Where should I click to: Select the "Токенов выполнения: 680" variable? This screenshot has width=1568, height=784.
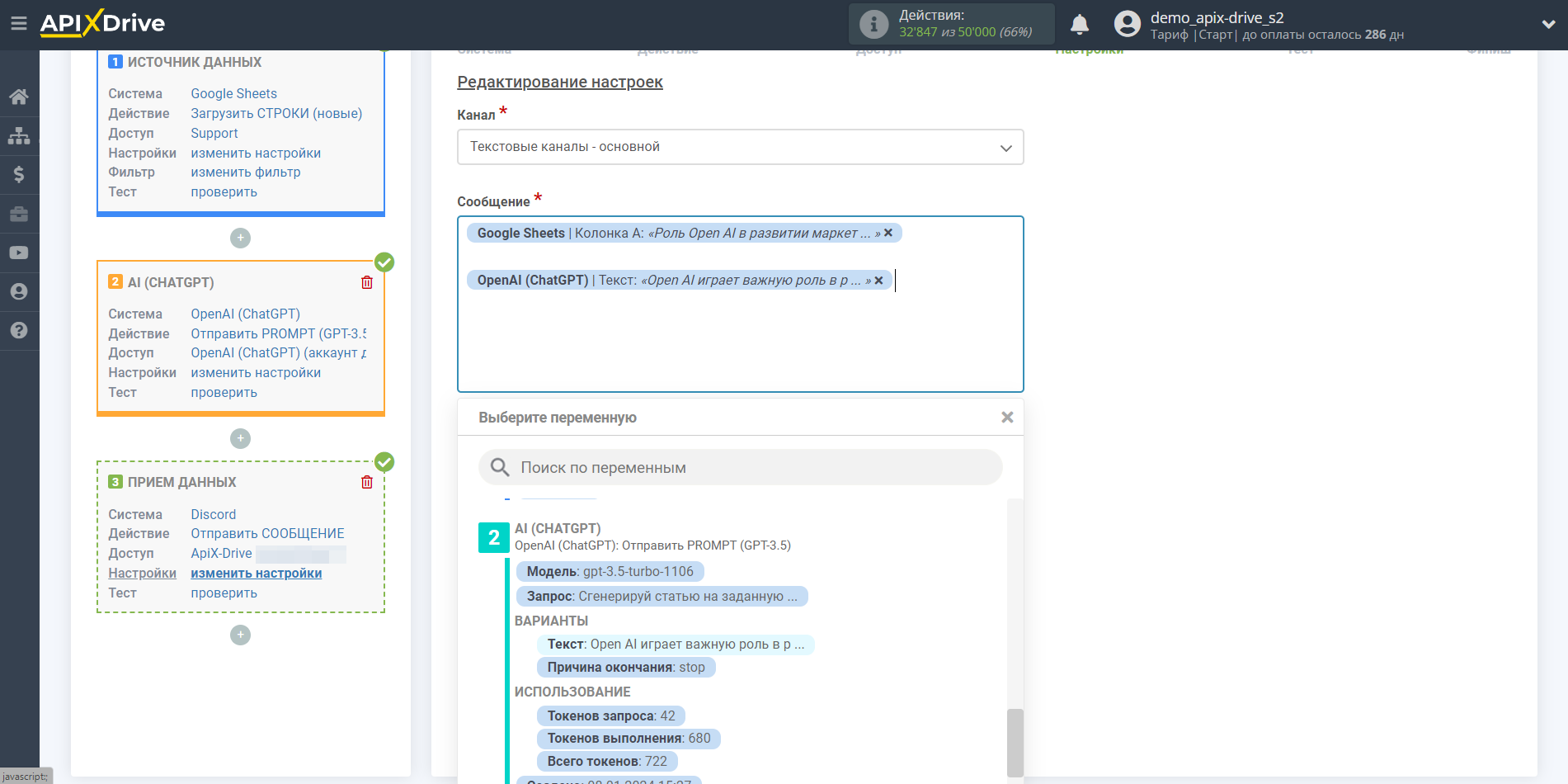629,738
